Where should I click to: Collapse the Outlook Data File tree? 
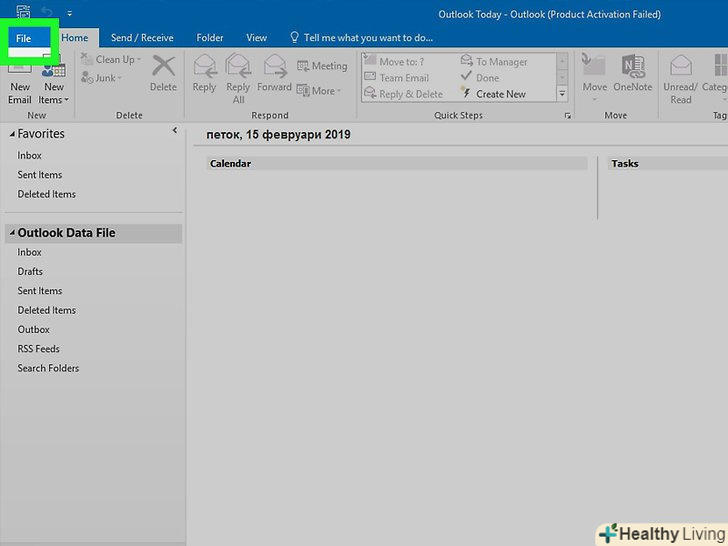point(12,233)
